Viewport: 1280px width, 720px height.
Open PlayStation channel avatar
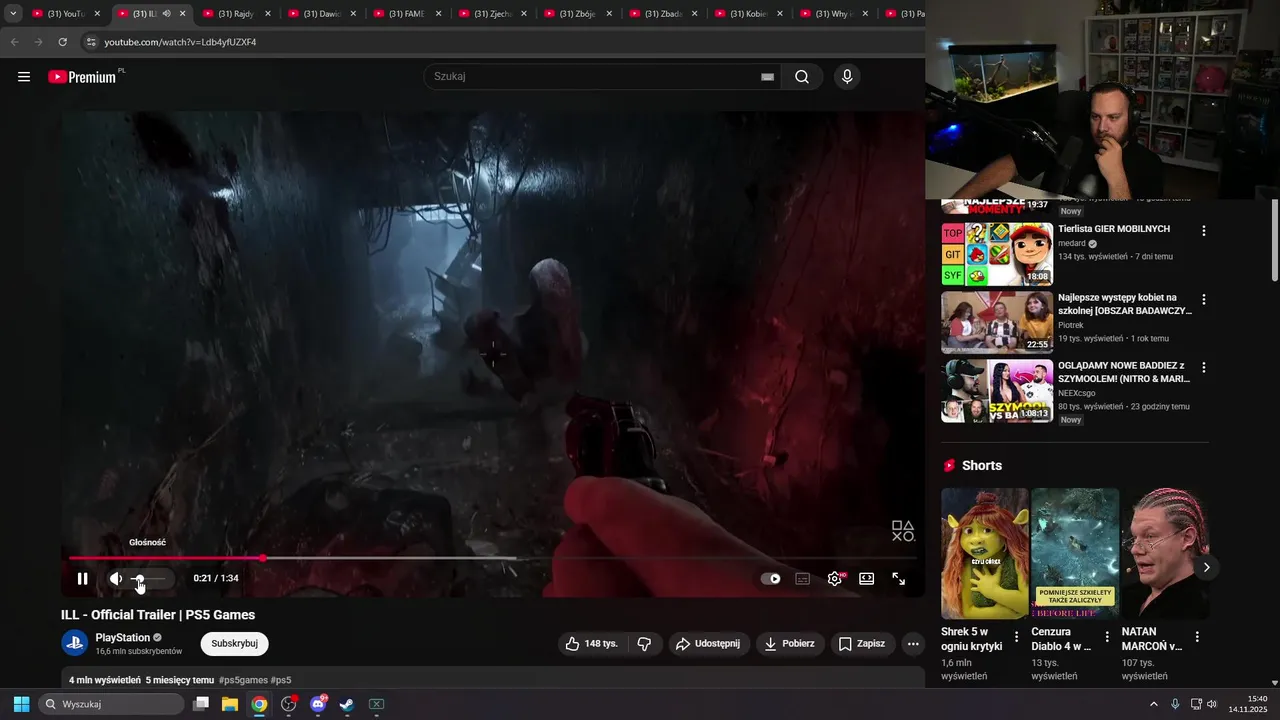(75, 643)
